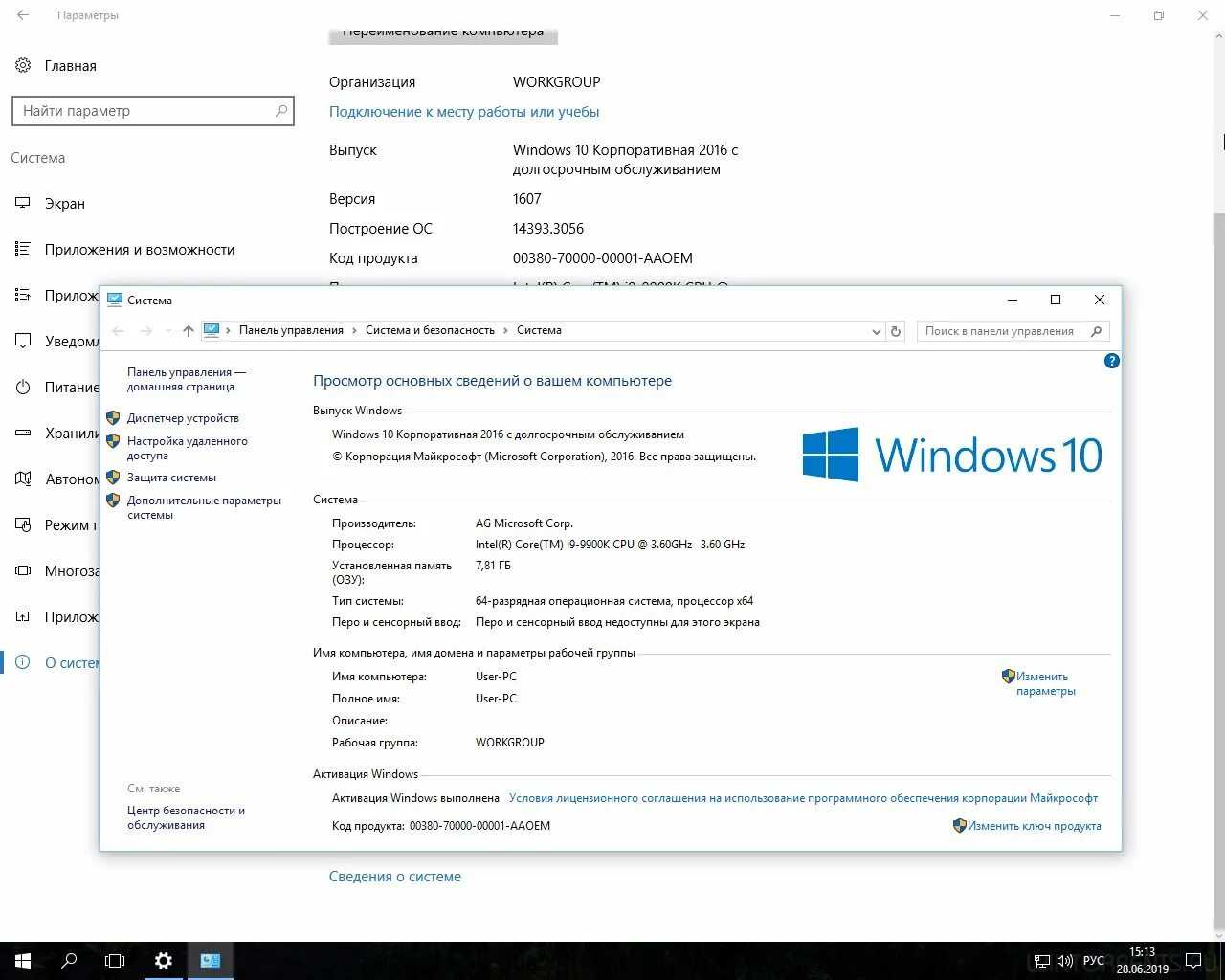The image size is (1225, 980).
Task: Select the Питание sidebar item
Action: tap(56, 388)
